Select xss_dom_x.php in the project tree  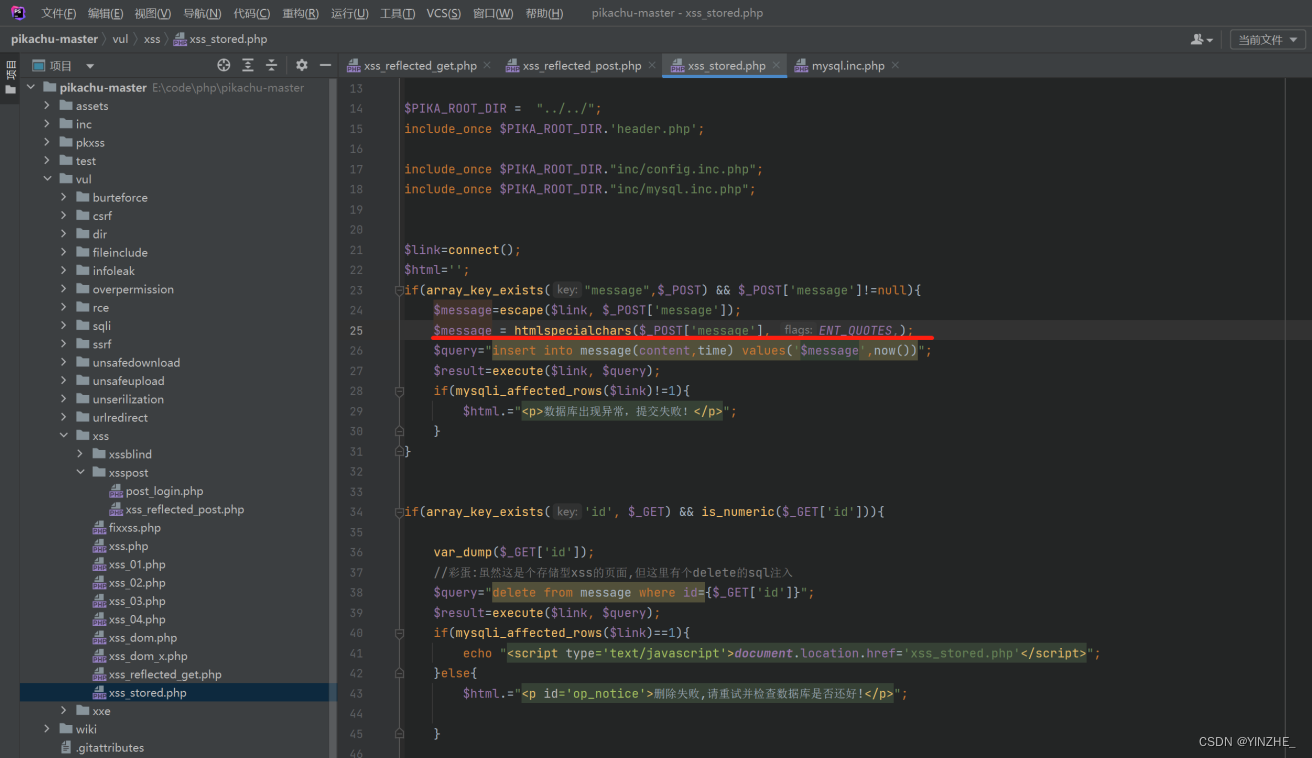coord(178,656)
